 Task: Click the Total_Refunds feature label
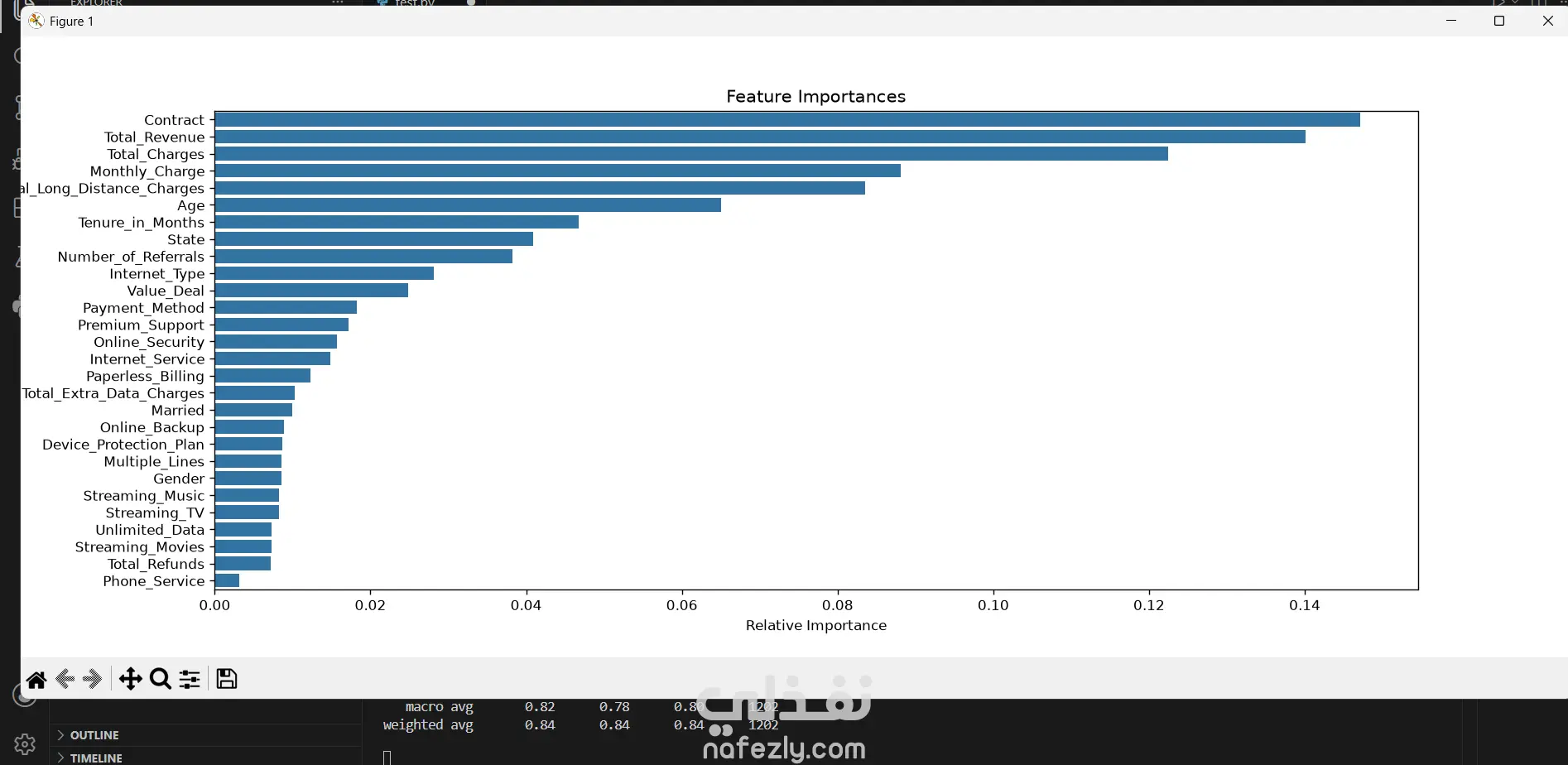click(156, 564)
